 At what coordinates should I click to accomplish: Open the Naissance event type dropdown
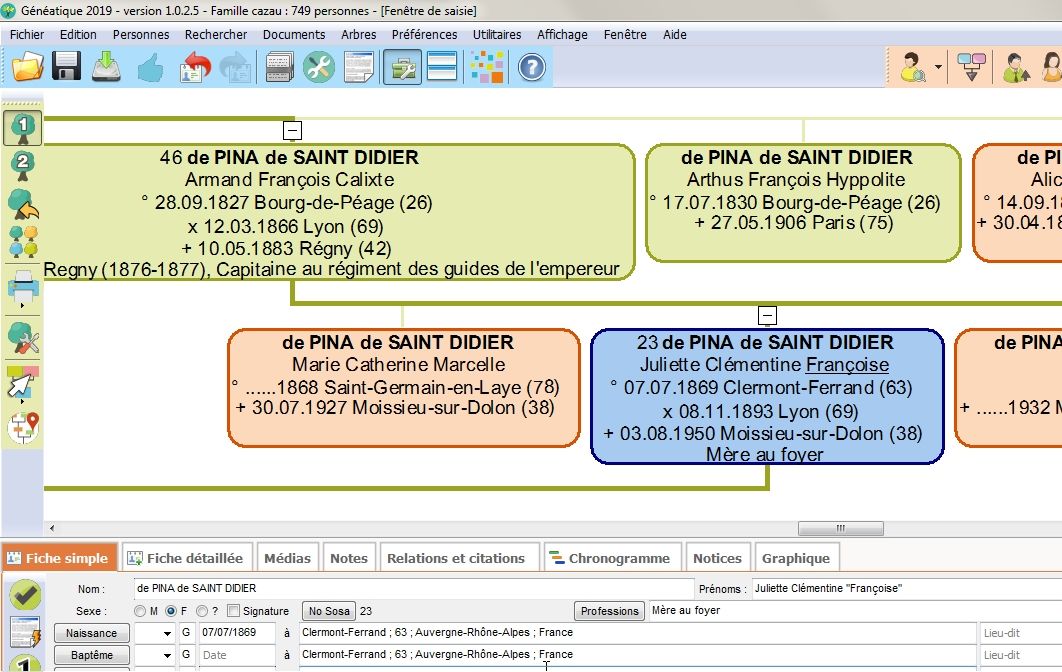tap(167, 632)
